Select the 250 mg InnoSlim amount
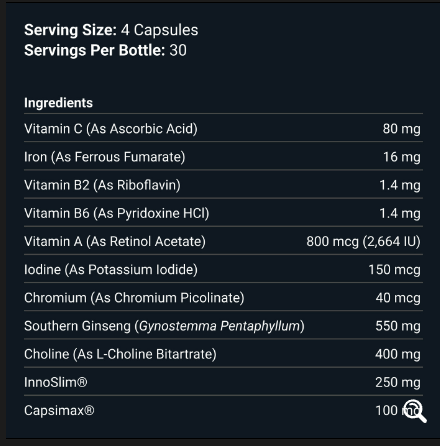The width and height of the screenshot is (440, 446). pyautogui.click(x=398, y=382)
